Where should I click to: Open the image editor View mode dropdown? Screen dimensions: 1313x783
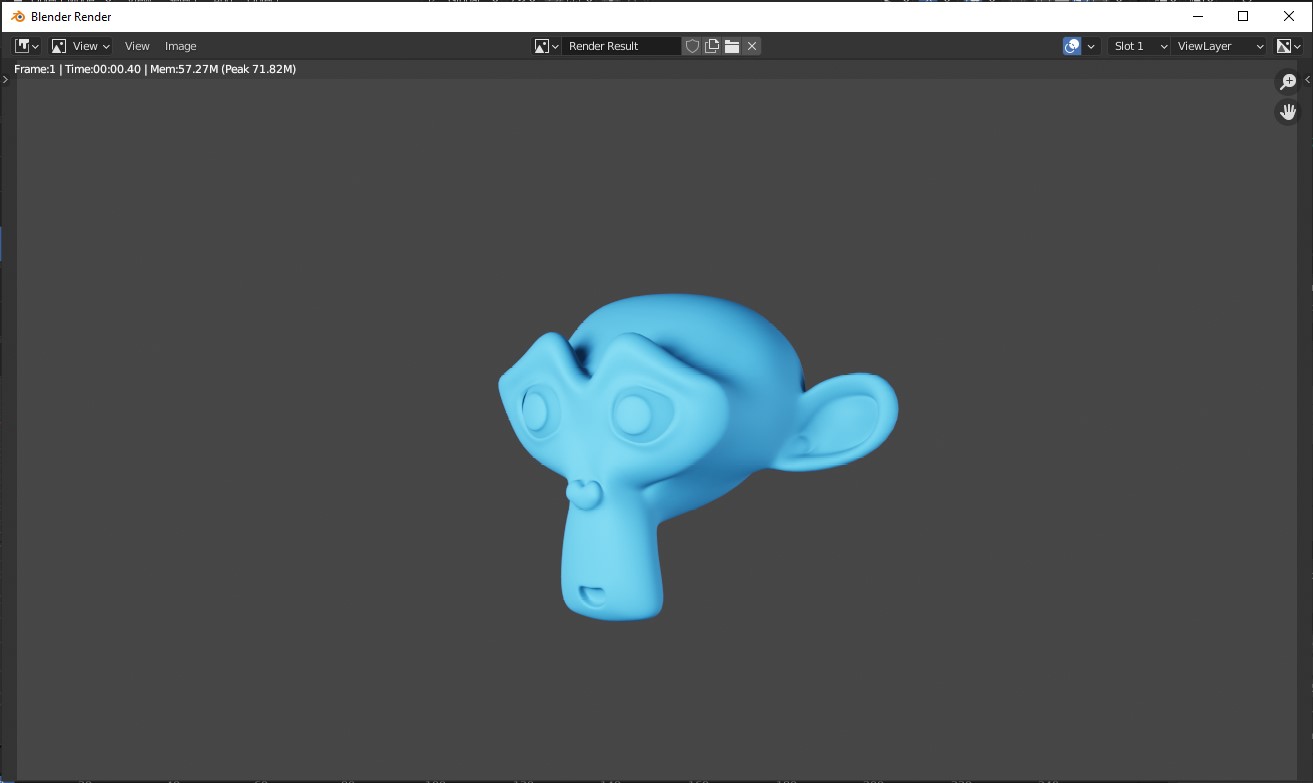pyautogui.click(x=81, y=46)
